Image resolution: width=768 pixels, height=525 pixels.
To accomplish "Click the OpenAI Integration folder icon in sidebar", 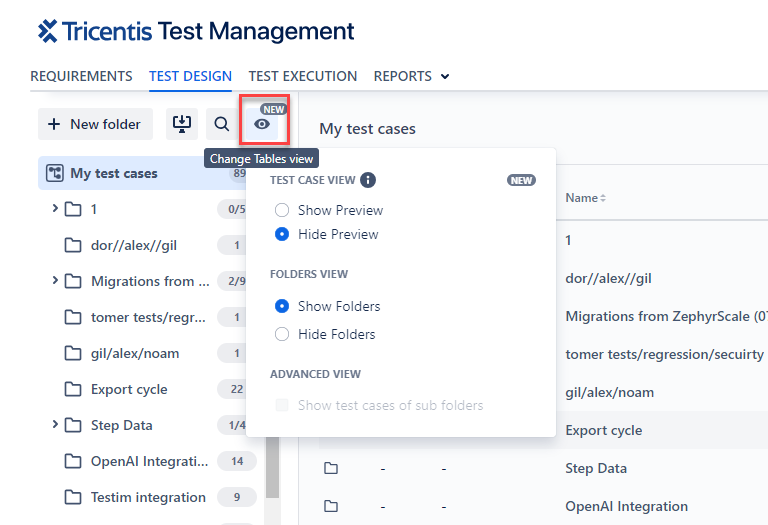I will [x=73, y=461].
